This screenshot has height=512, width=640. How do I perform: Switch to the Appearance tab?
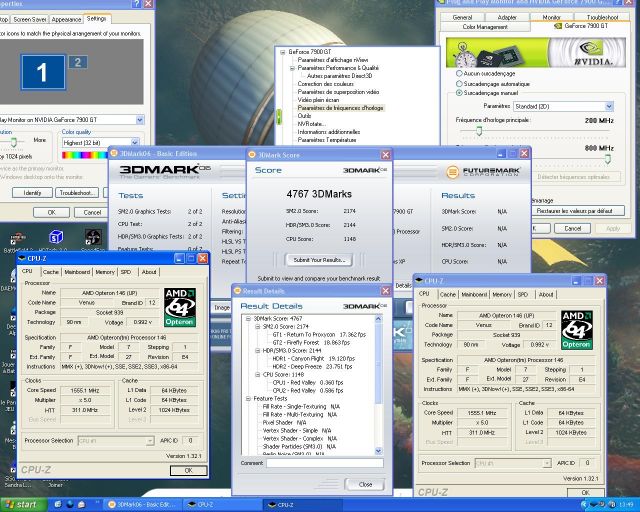click(66, 19)
